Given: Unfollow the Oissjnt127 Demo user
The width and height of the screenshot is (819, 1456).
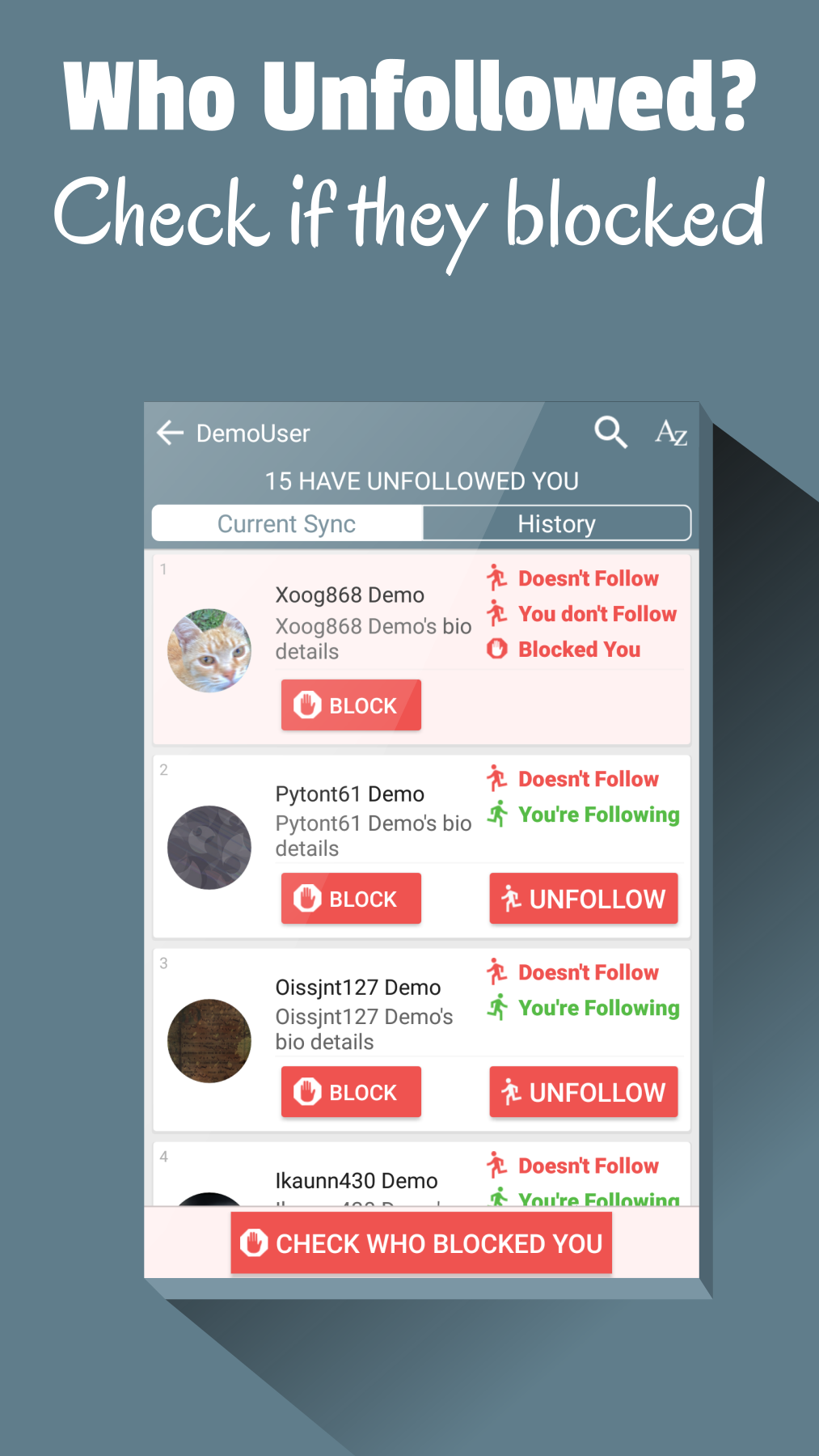Looking at the screenshot, I should tap(584, 1092).
